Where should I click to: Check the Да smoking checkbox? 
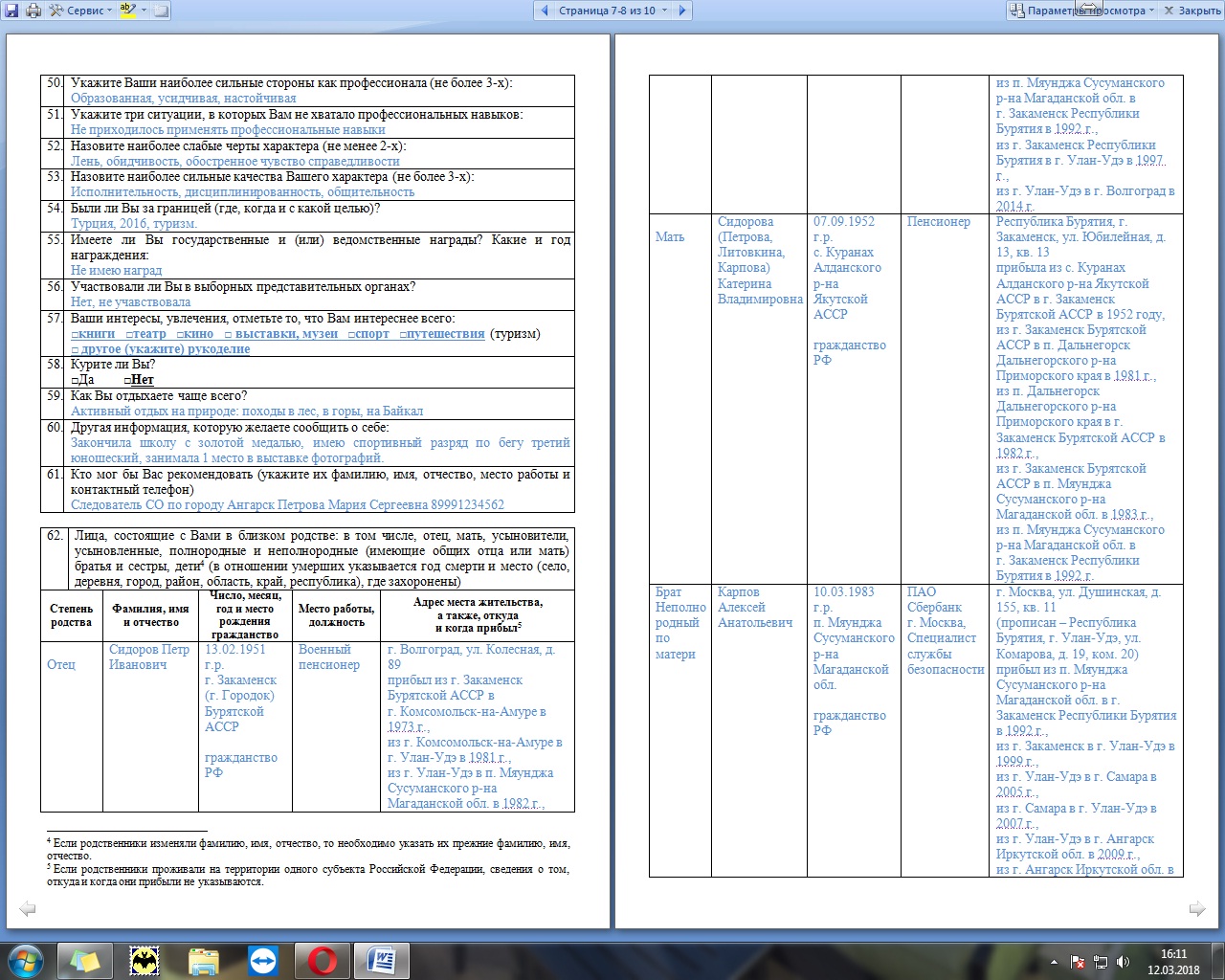click(75, 380)
